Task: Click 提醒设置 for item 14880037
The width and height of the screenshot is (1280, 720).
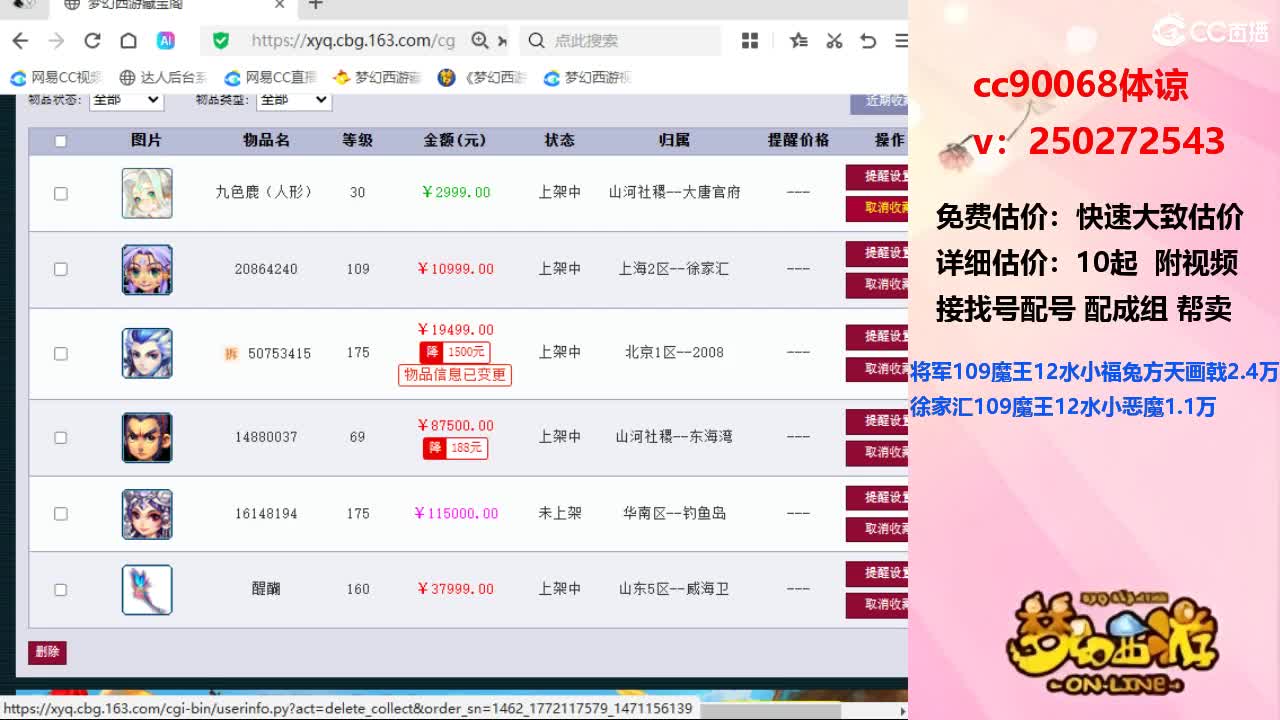Action: (x=877, y=421)
